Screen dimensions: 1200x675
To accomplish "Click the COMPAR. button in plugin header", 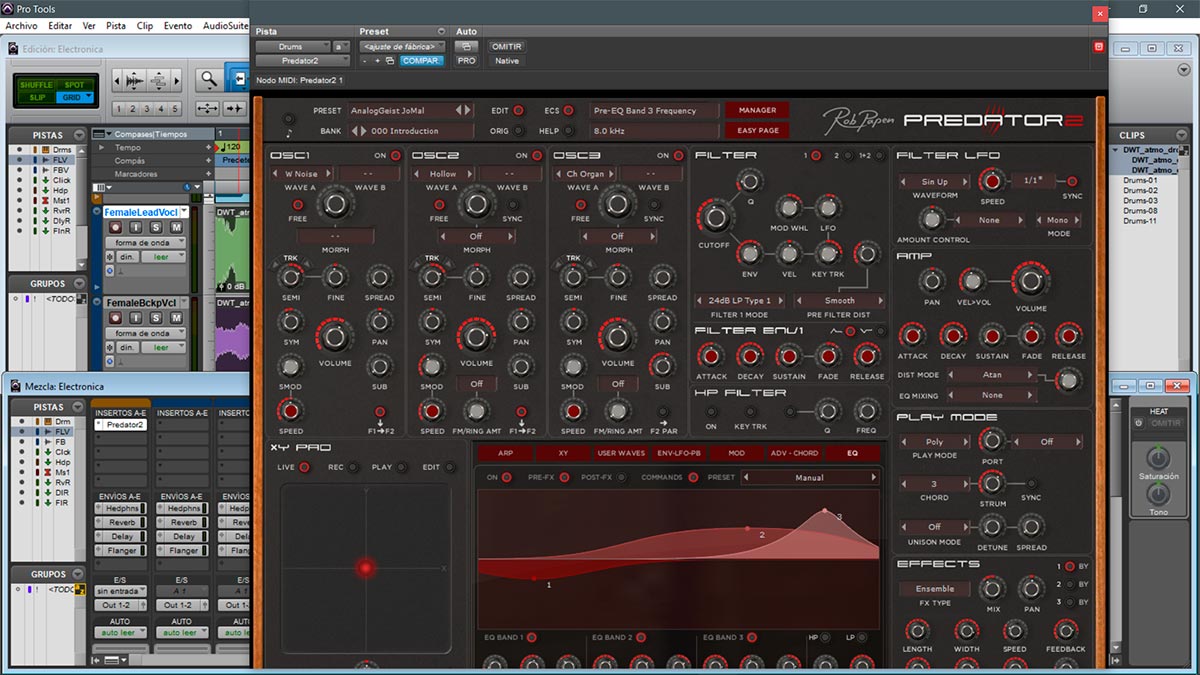I will tap(422, 61).
